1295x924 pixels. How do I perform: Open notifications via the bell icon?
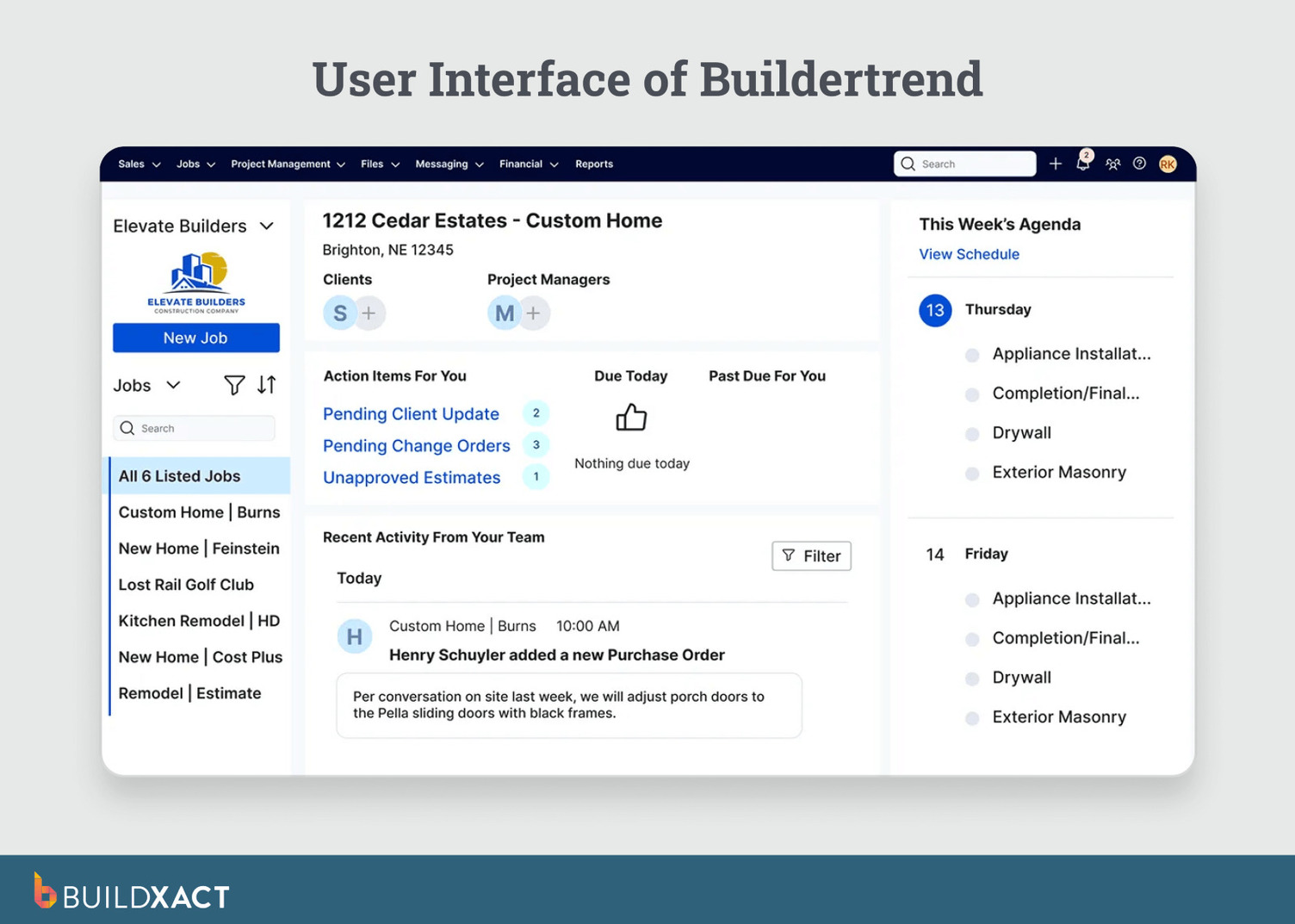click(1083, 164)
